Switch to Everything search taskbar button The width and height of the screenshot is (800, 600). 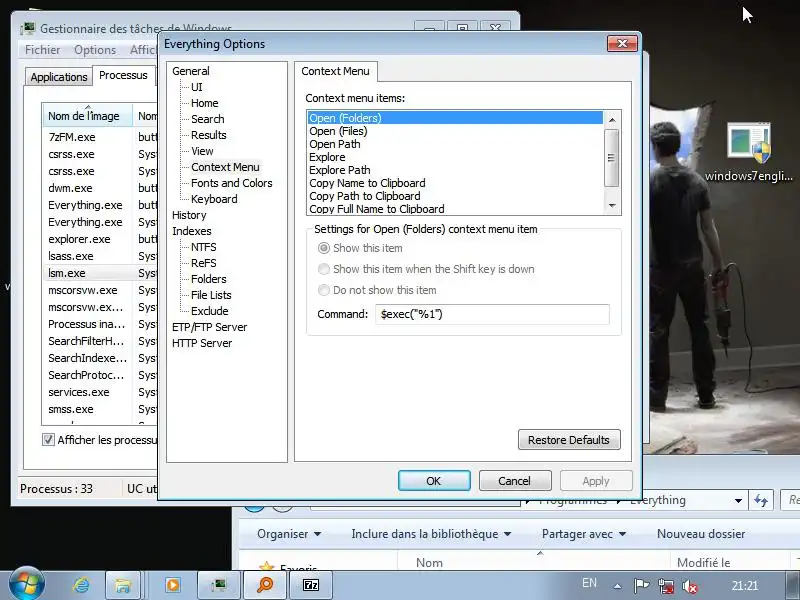pyautogui.click(x=265, y=585)
